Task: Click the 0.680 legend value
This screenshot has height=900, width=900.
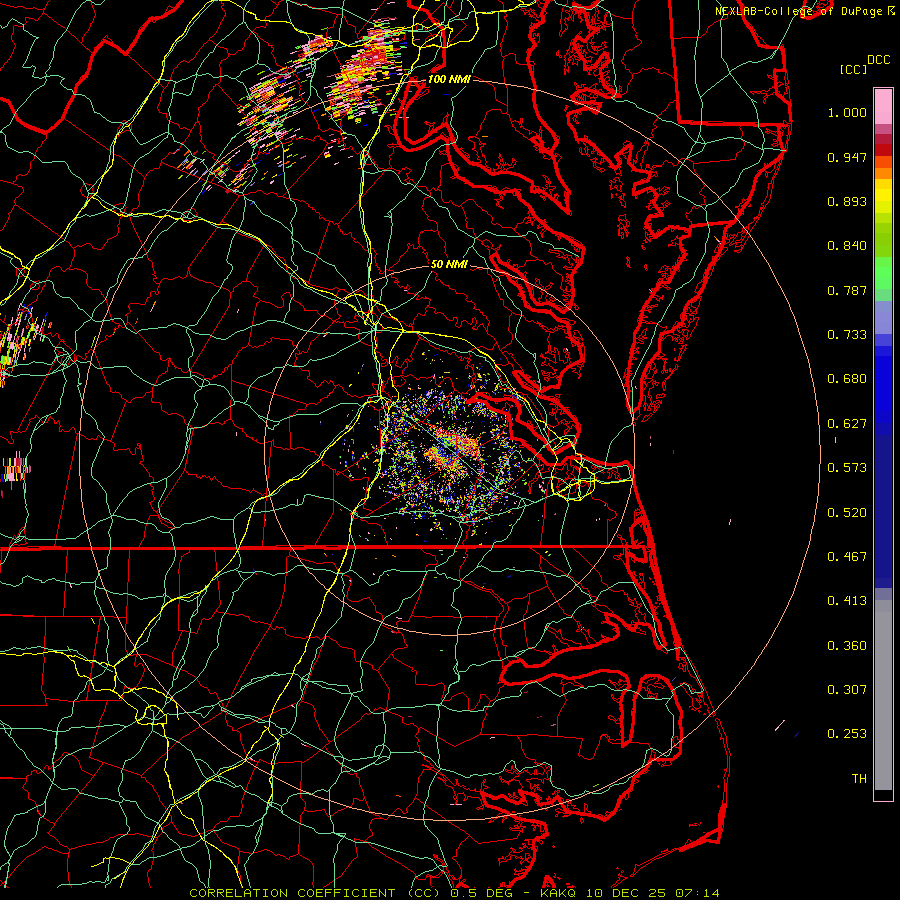Action: point(847,379)
